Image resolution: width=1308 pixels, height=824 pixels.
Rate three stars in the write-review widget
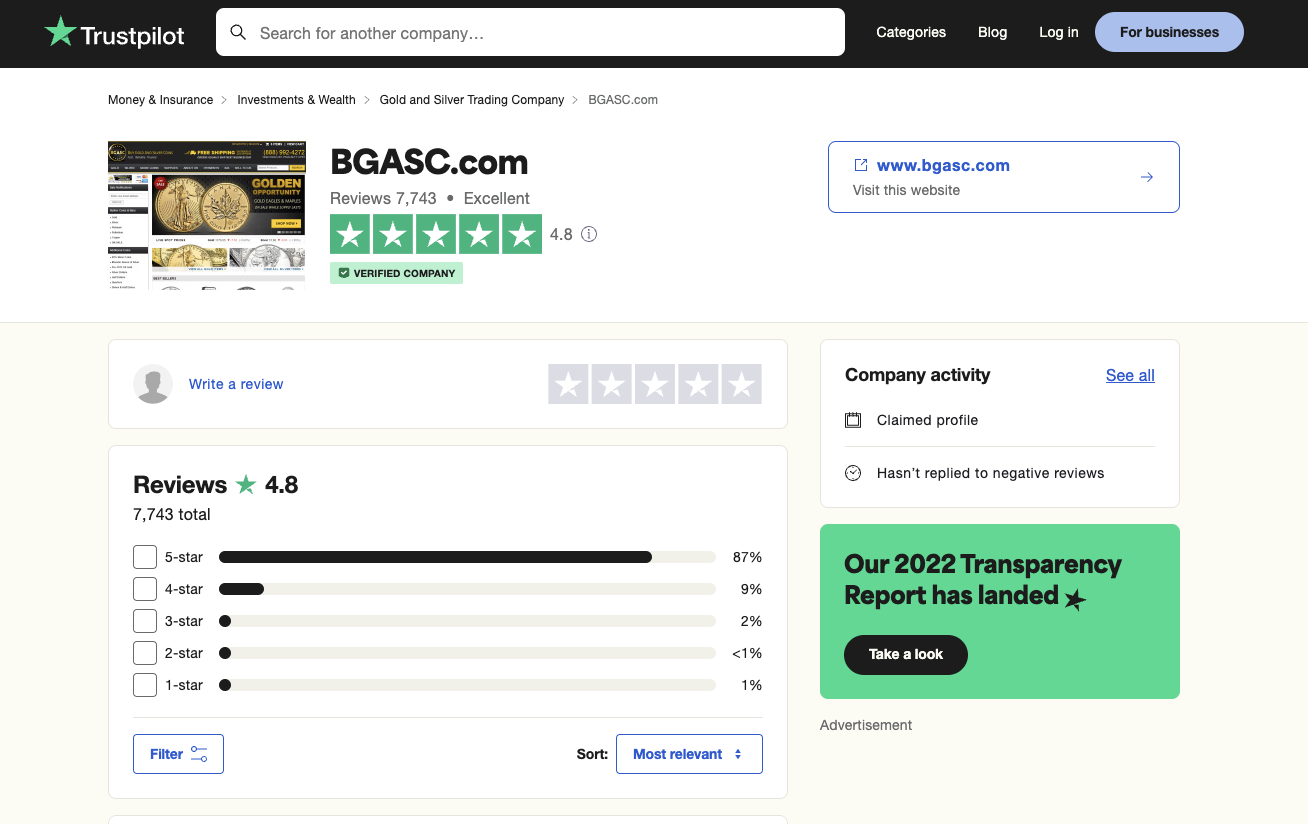point(655,384)
